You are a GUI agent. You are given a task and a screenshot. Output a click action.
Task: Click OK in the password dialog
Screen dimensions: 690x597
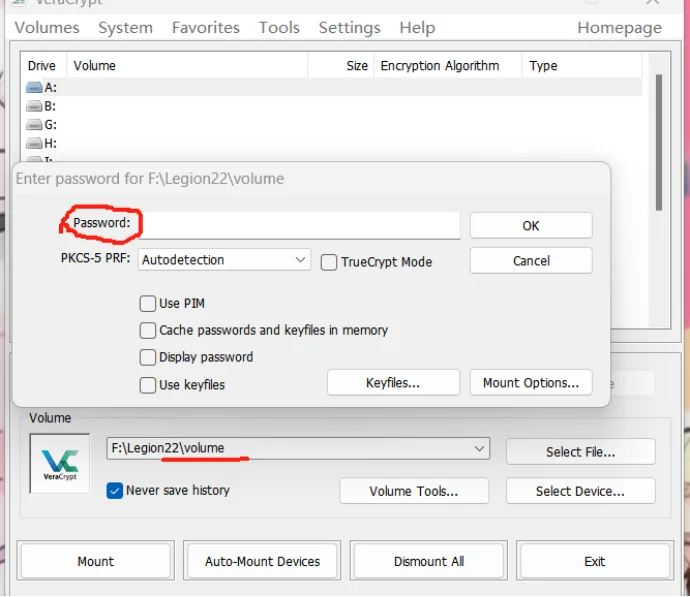pyautogui.click(x=531, y=226)
